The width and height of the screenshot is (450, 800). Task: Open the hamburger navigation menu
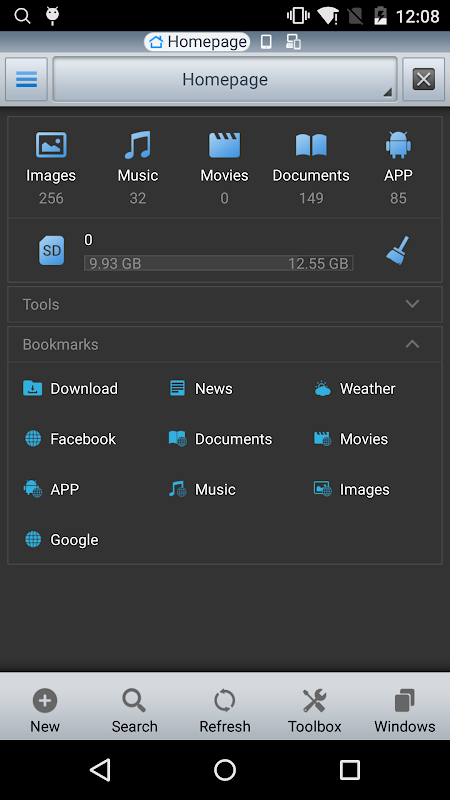(x=27, y=79)
